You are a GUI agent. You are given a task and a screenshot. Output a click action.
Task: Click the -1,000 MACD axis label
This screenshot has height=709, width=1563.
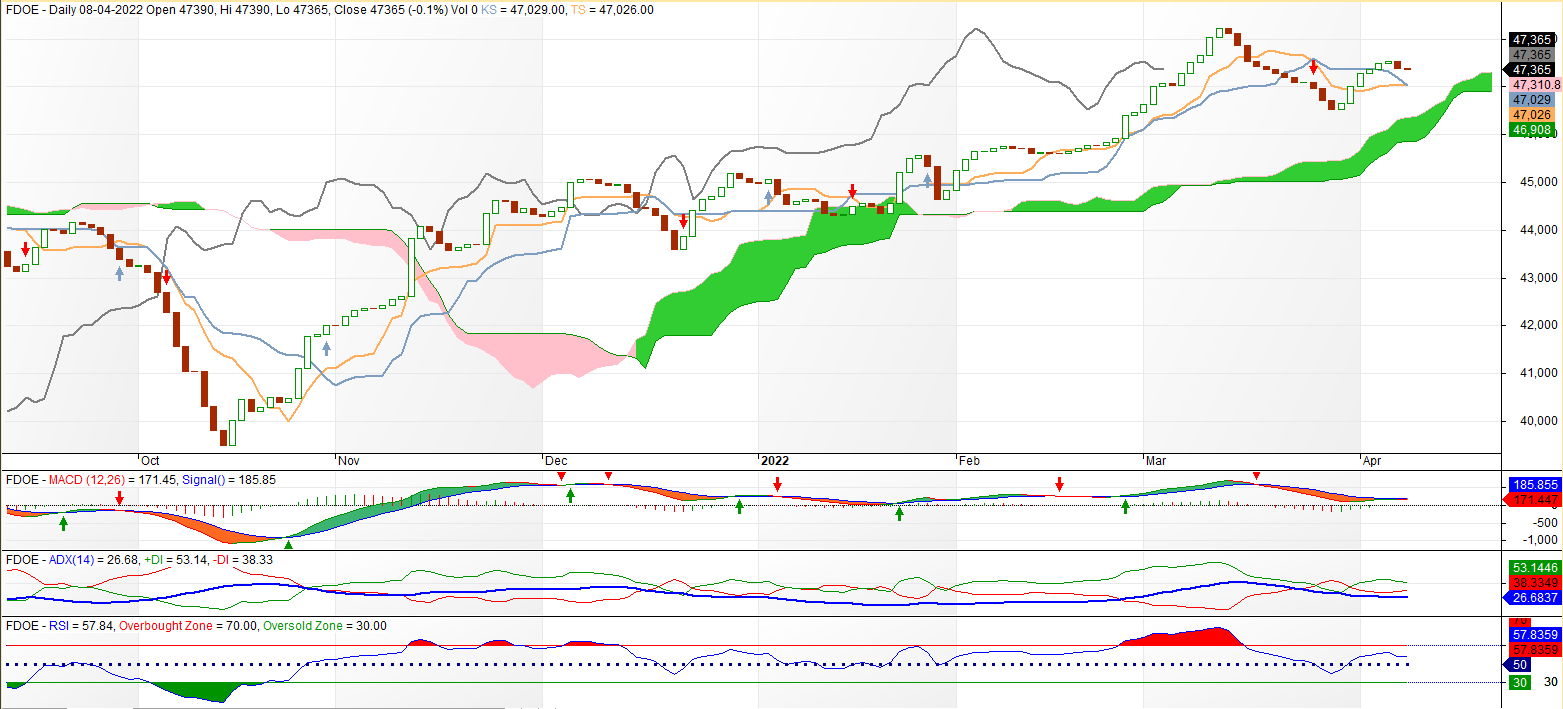click(x=1541, y=538)
